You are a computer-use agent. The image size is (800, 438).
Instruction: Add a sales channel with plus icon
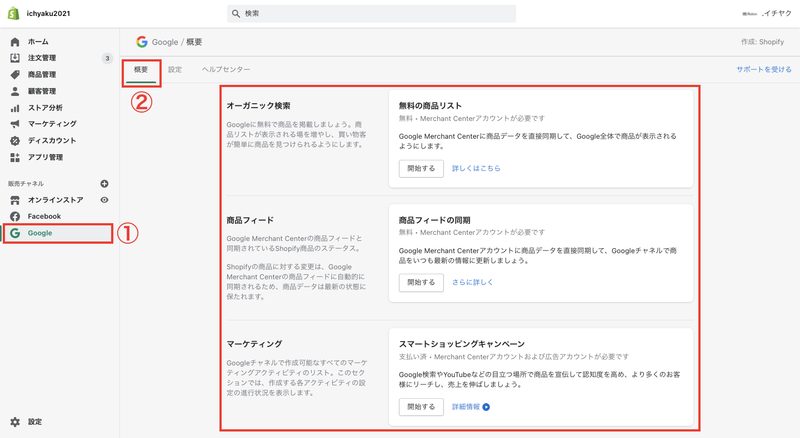point(104,184)
